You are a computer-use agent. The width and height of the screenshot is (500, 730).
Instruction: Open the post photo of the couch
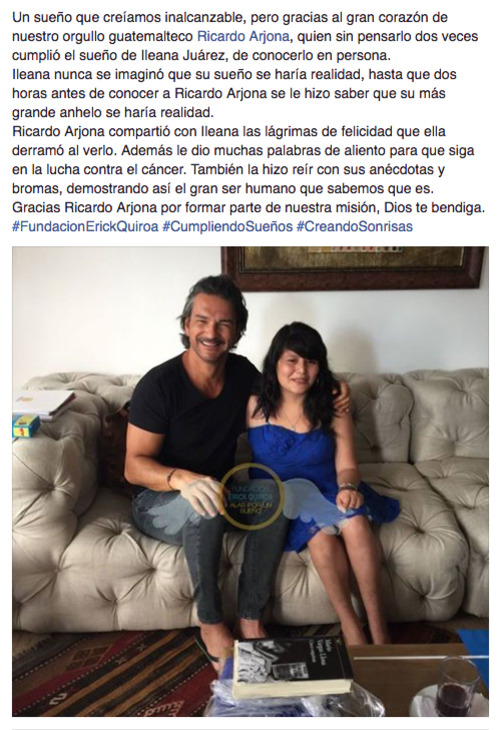tap(250, 481)
